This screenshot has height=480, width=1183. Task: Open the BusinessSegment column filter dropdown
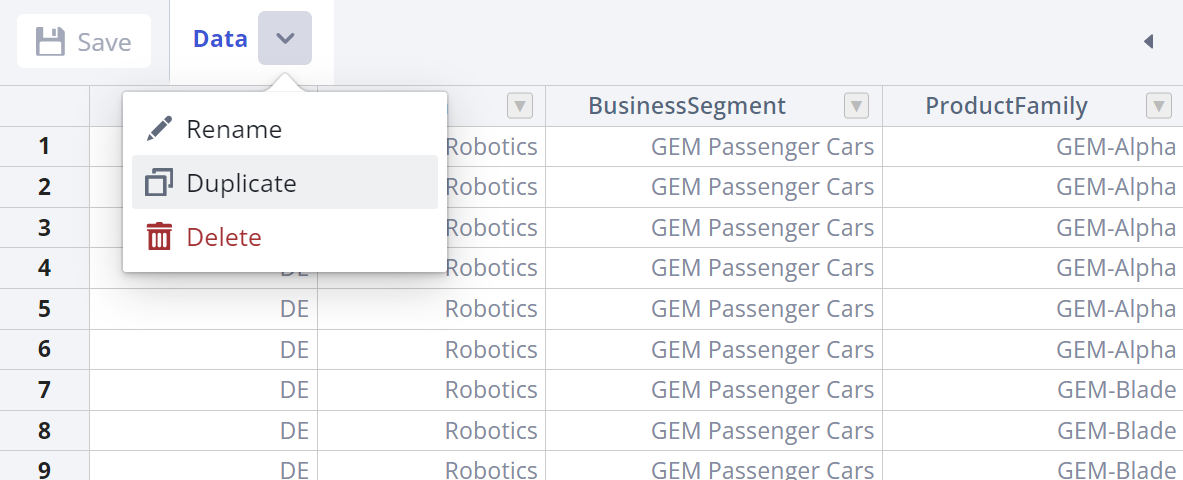(x=856, y=106)
